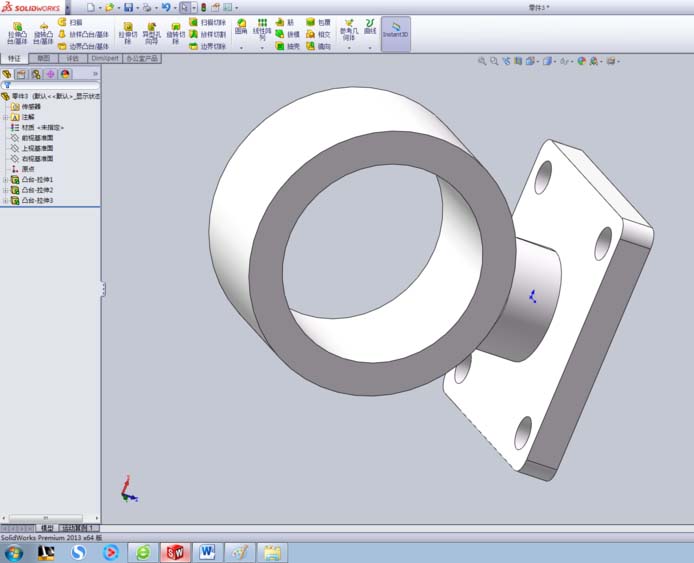
Task: Click the Undo arrow icon
Action: [x=166, y=8]
